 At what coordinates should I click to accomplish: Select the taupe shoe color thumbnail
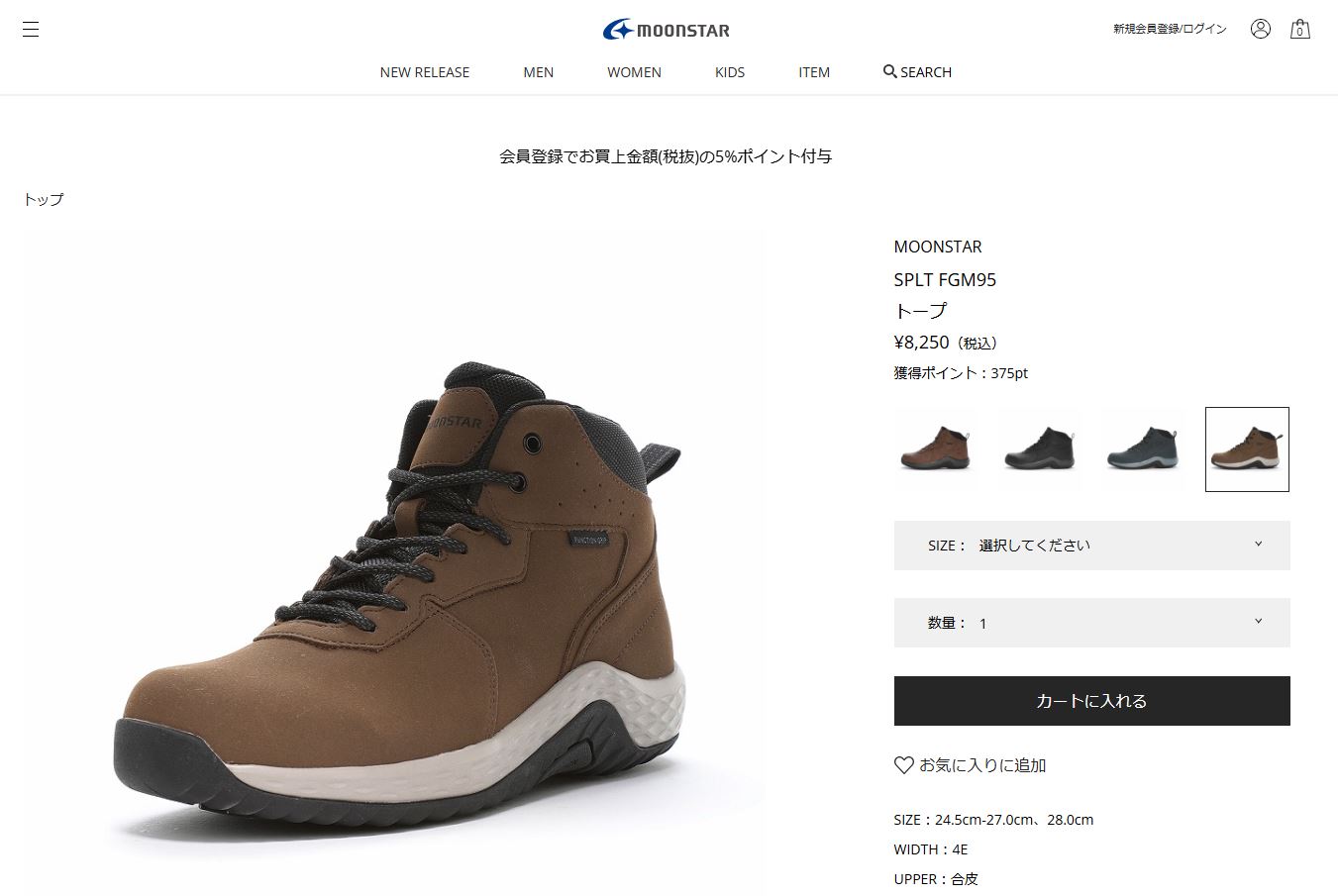point(1247,448)
